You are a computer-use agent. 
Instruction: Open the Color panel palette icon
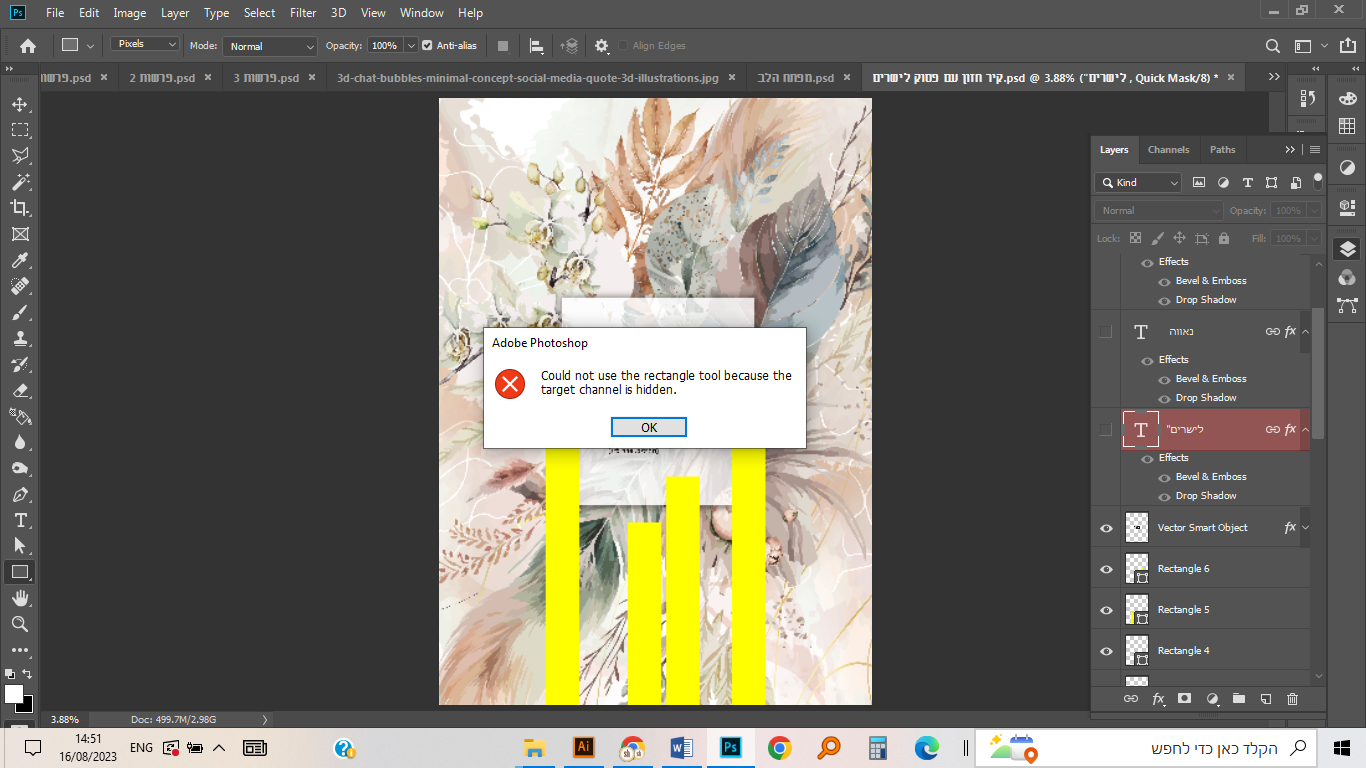coord(1347,98)
